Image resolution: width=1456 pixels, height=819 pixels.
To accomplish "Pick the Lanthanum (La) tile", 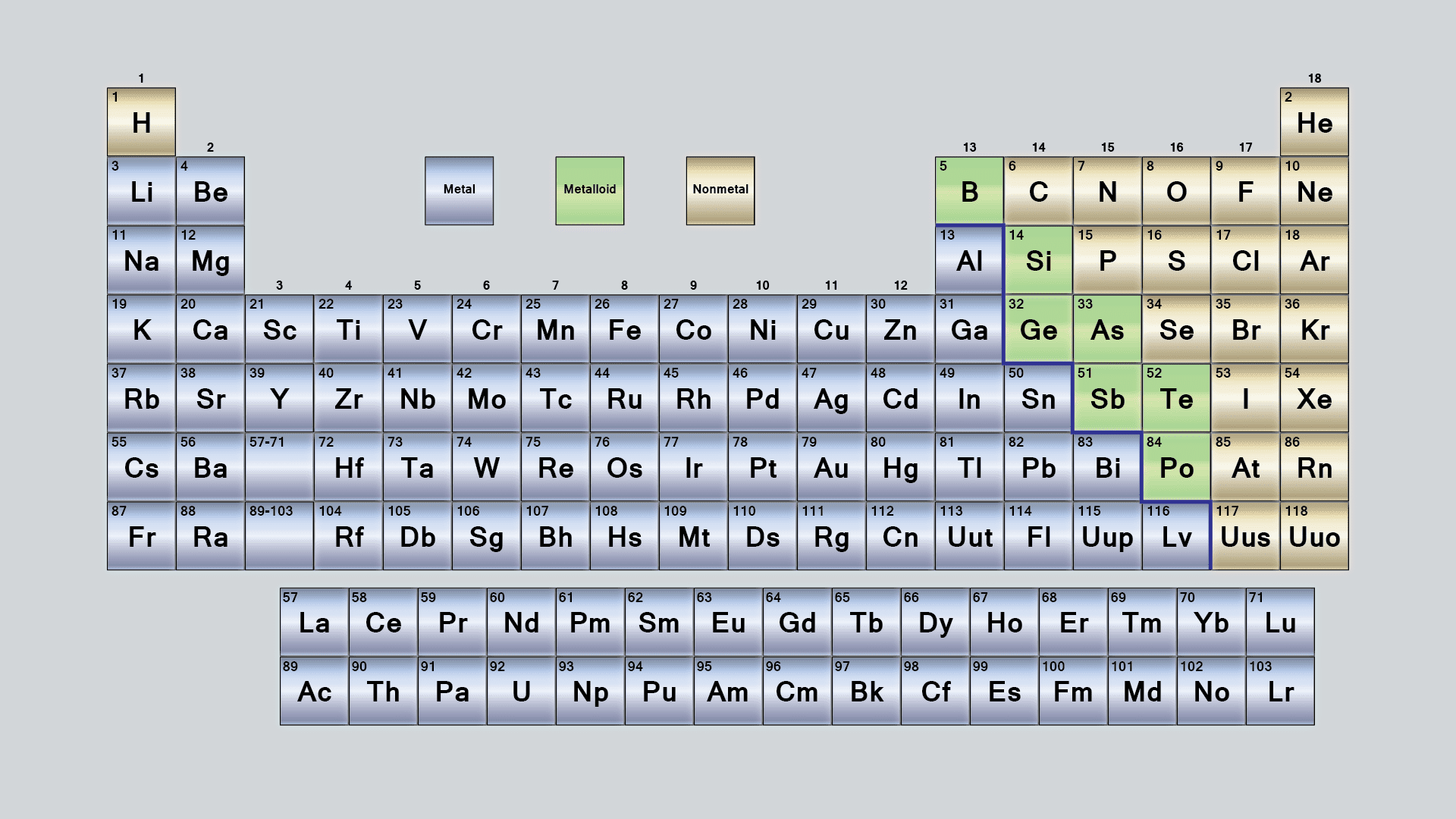I will click(314, 622).
